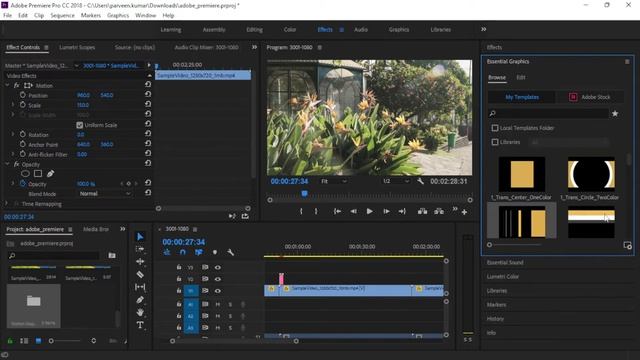
Task: Open the Sequence menu
Action: point(62,15)
